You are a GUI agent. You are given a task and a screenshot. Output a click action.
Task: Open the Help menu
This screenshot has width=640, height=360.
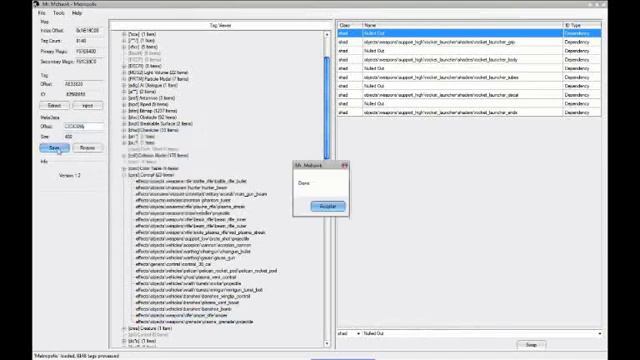tap(77, 13)
